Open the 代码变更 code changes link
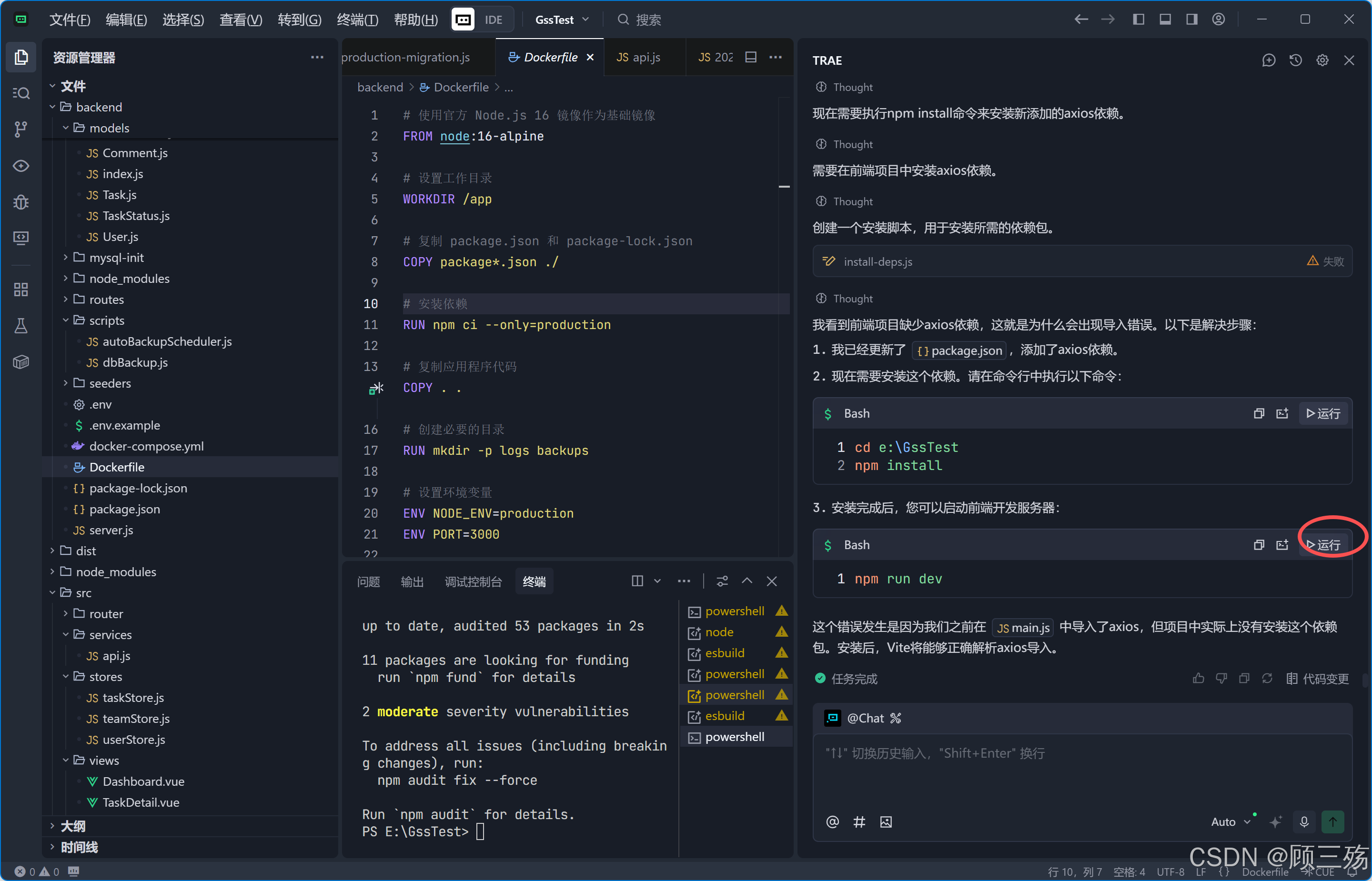 pos(1317,679)
